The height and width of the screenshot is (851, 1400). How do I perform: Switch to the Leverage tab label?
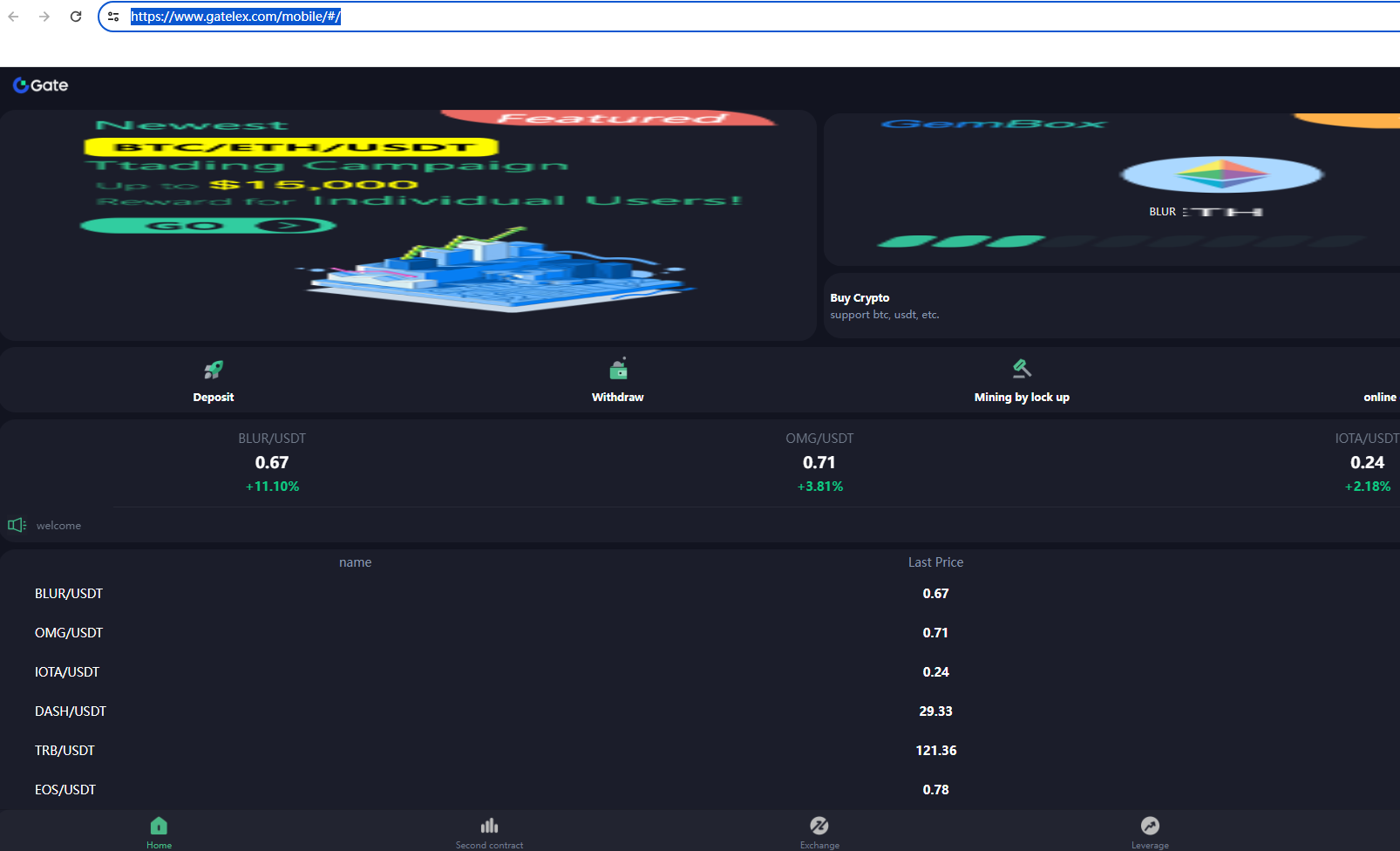[x=1150, y=845]
